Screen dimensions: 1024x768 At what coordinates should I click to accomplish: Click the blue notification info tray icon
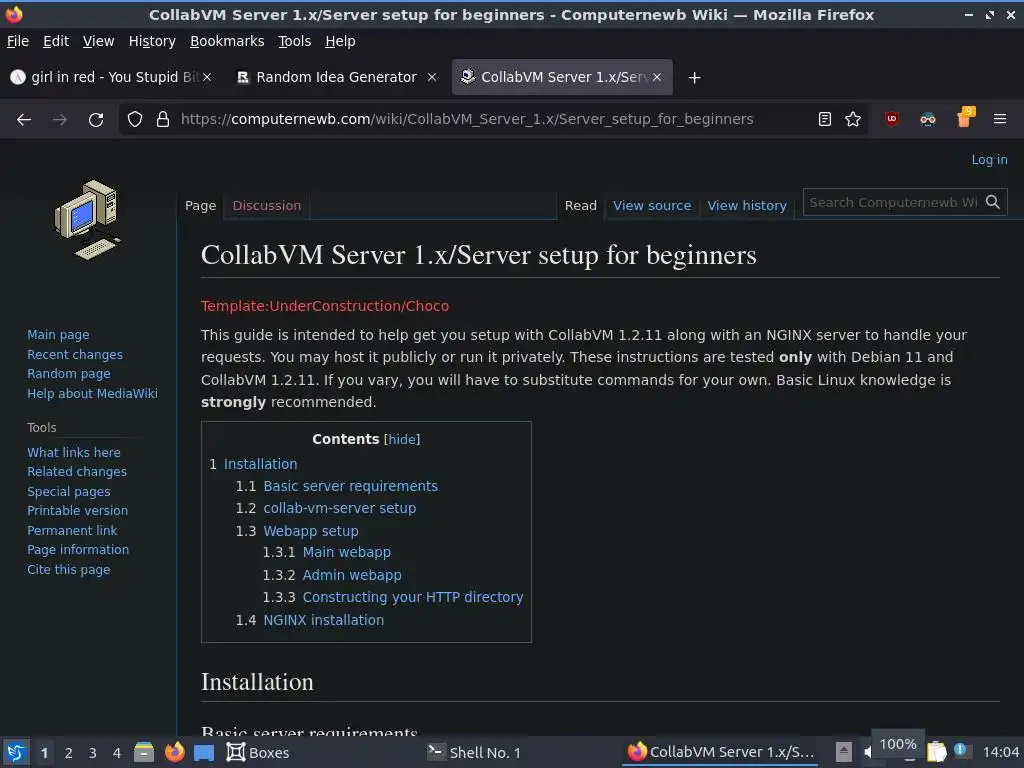pos(960,750)
